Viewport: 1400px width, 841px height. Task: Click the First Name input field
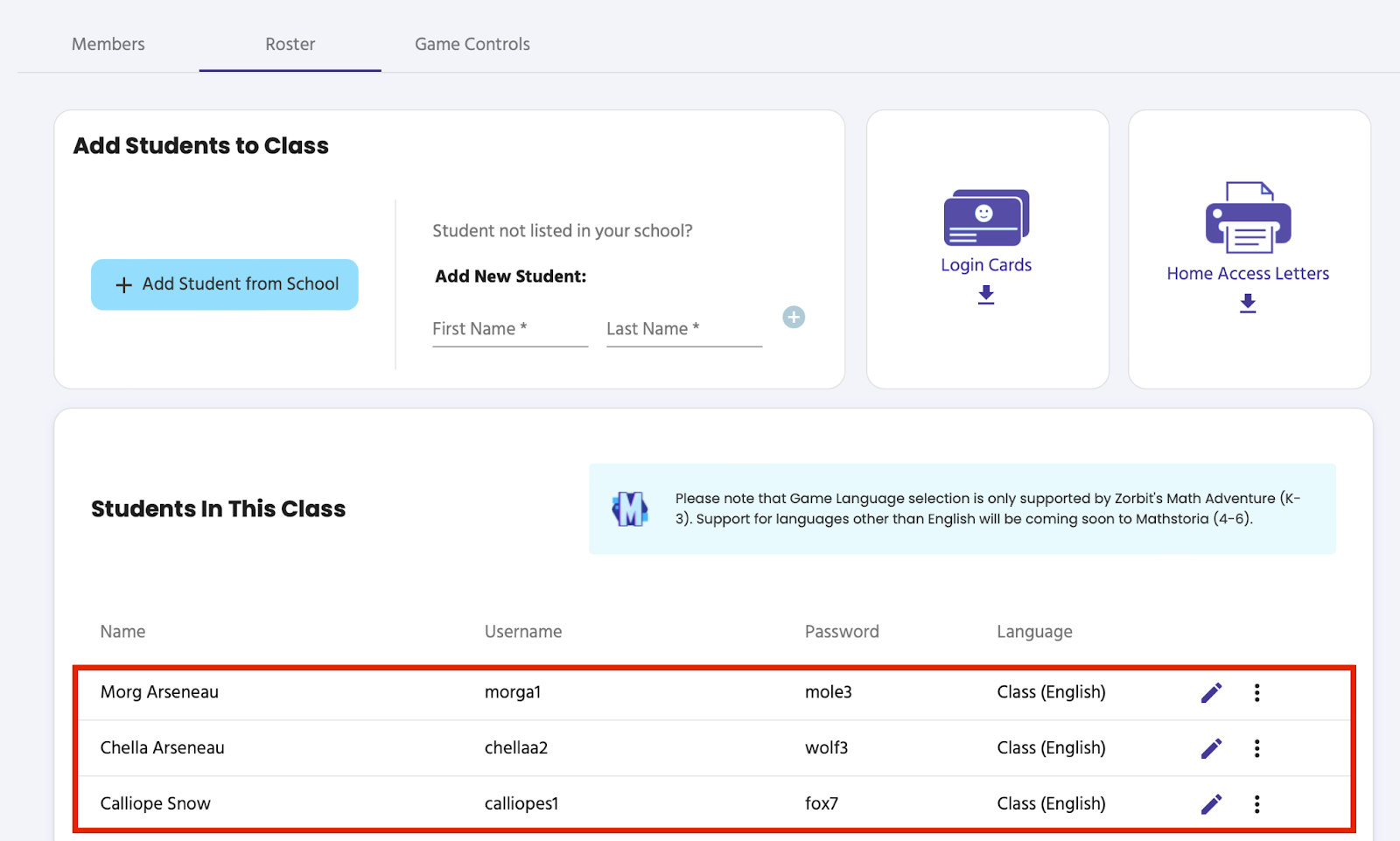coord(509,328)
